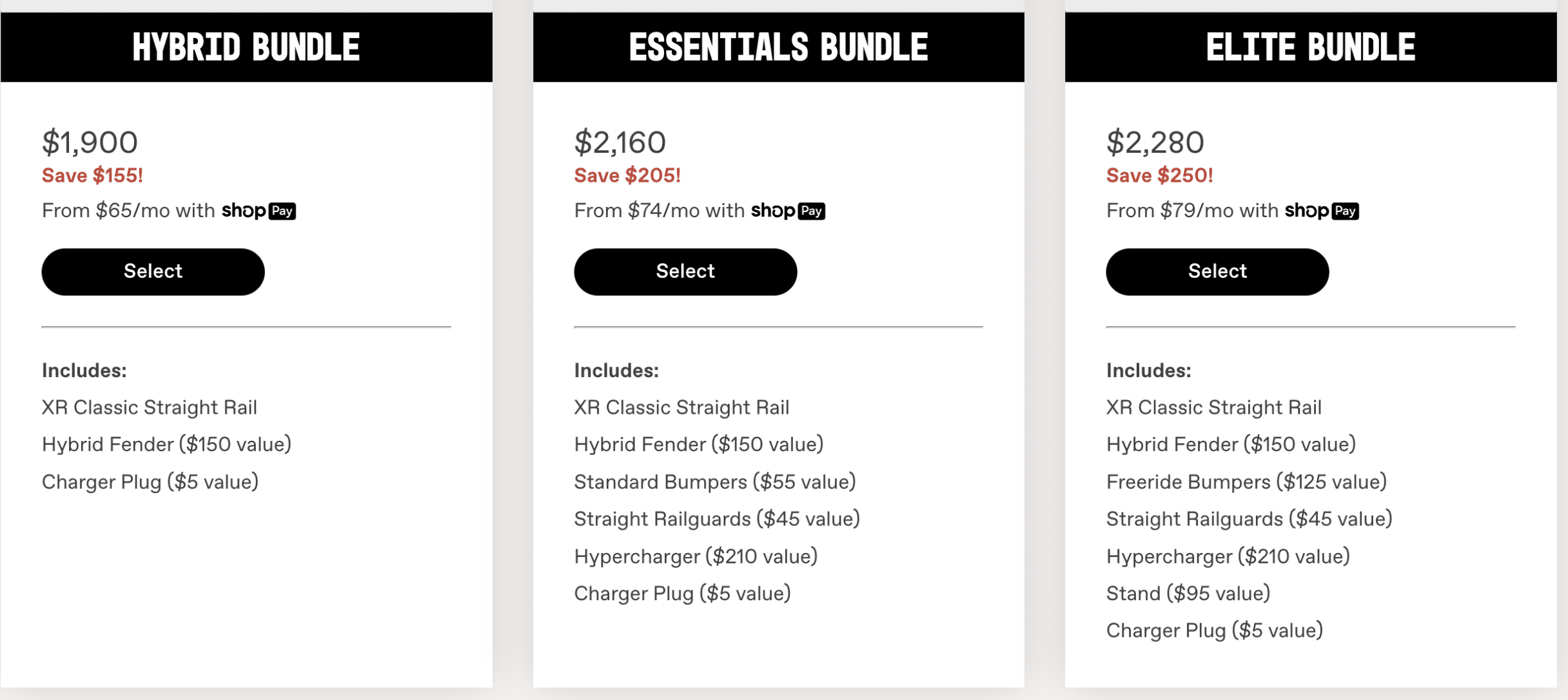Click the Save $205! text
This screenshot has height=700, width=1568.
pyautogui.click(x=627, y=175)
